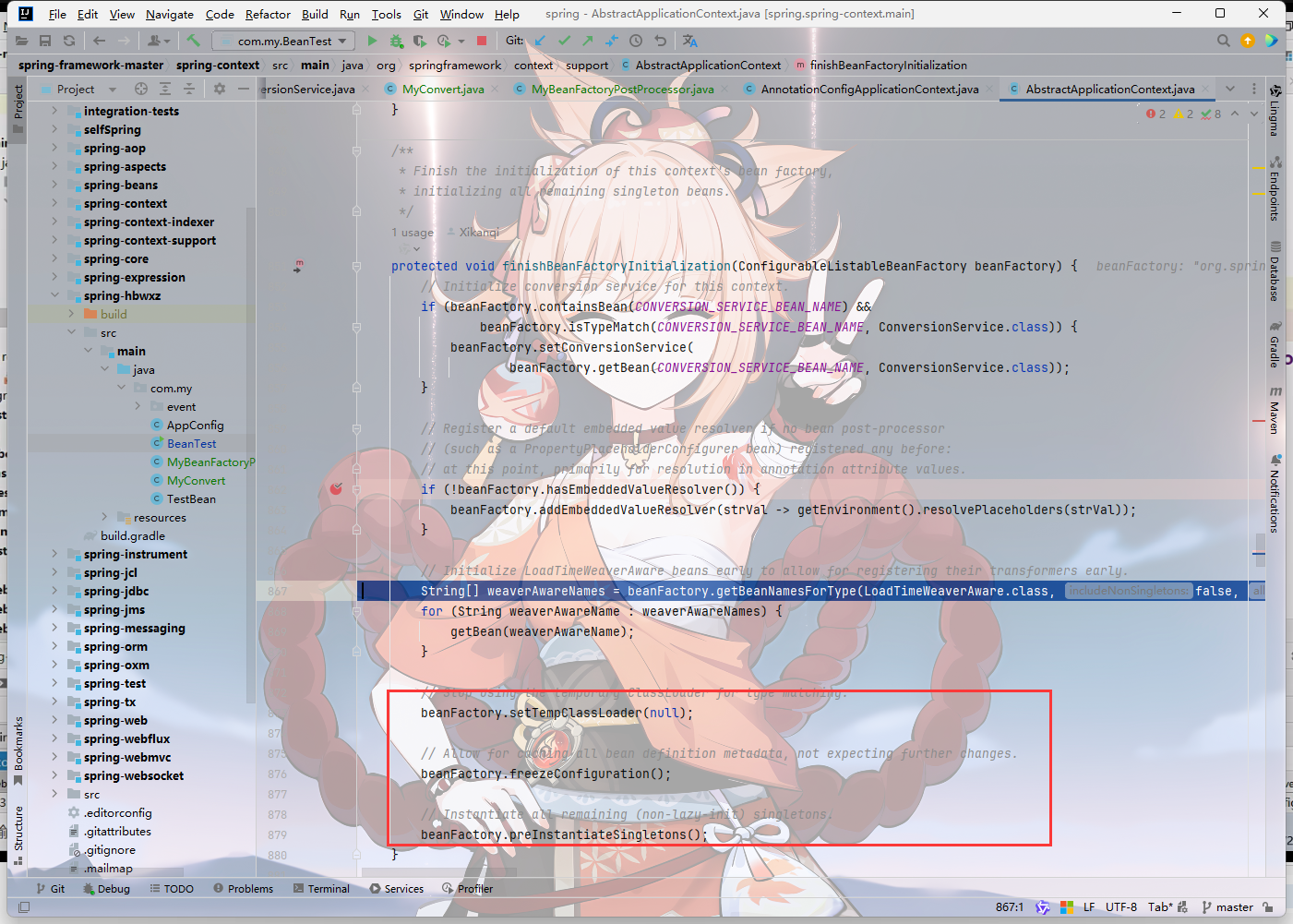
Task: Collapse all in Project panel
Action: [189, 89]
